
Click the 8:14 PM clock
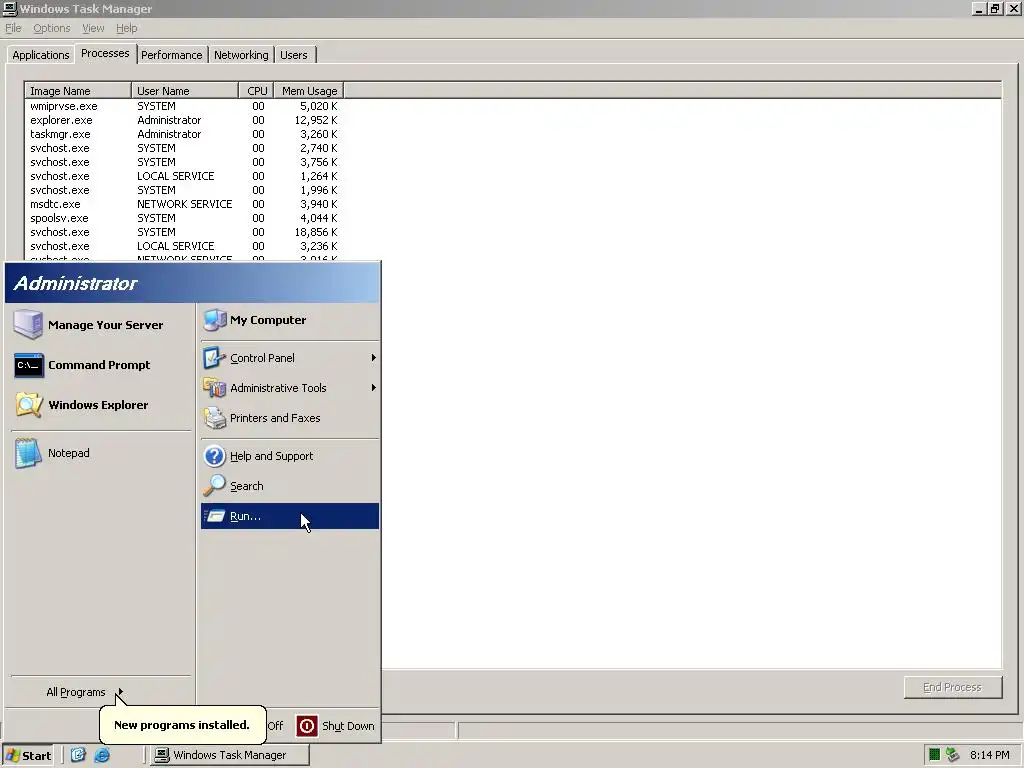pos(989,755)
